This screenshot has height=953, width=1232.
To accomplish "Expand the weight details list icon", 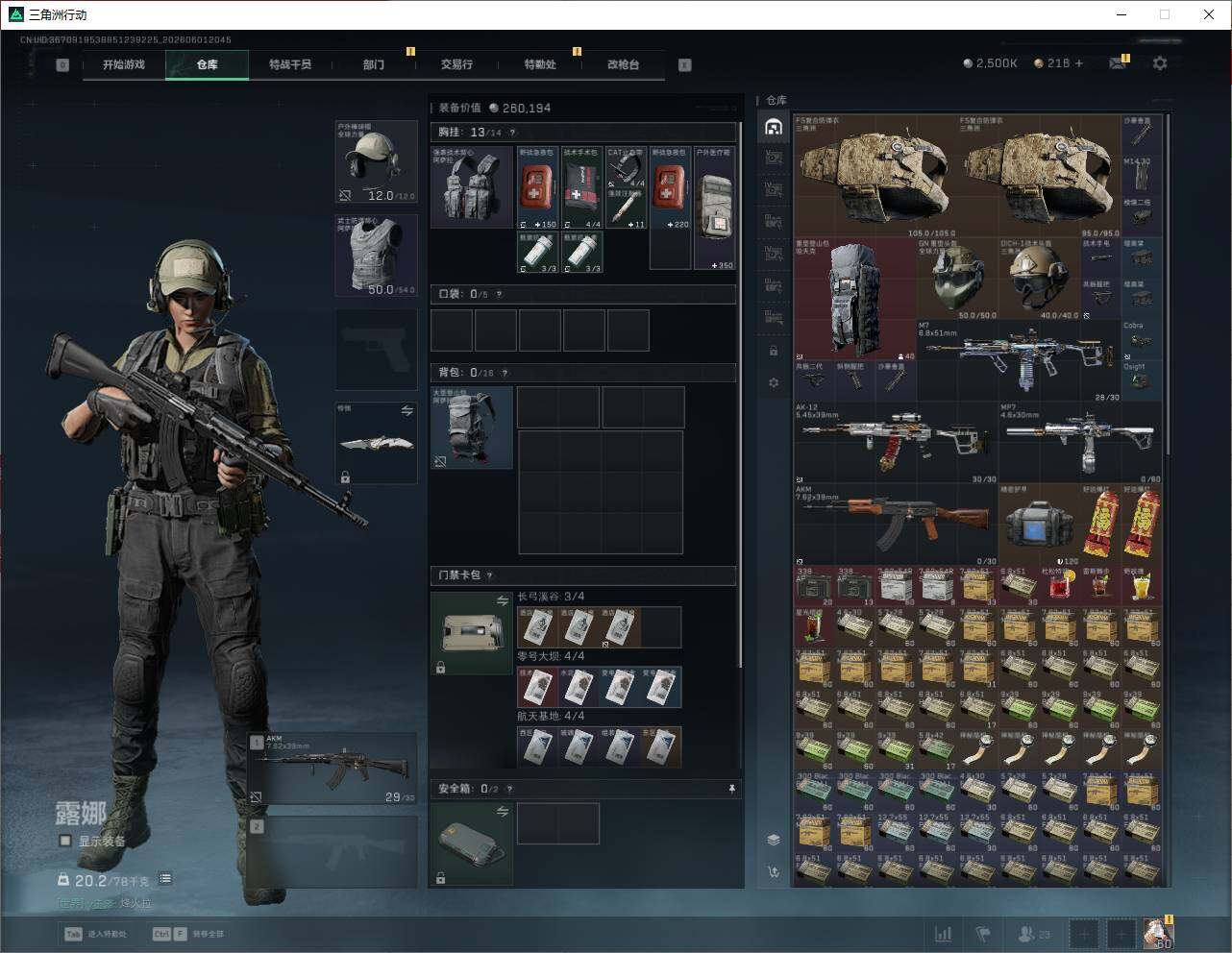I will [x=165, y=878].
